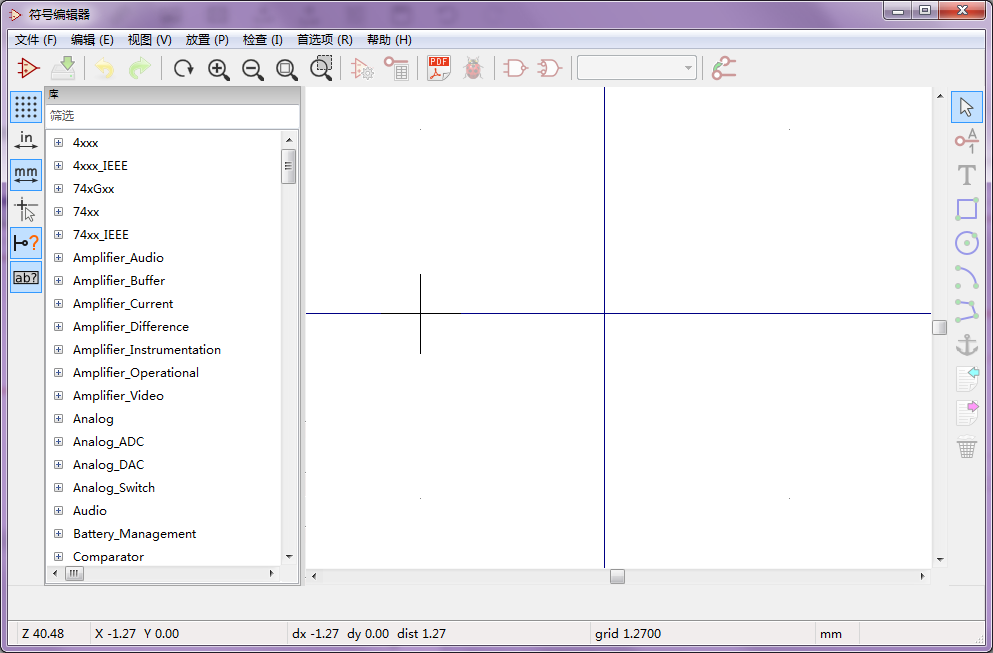
Task: Expand the Analog_ADC library
Action: [x=58, y=441]
